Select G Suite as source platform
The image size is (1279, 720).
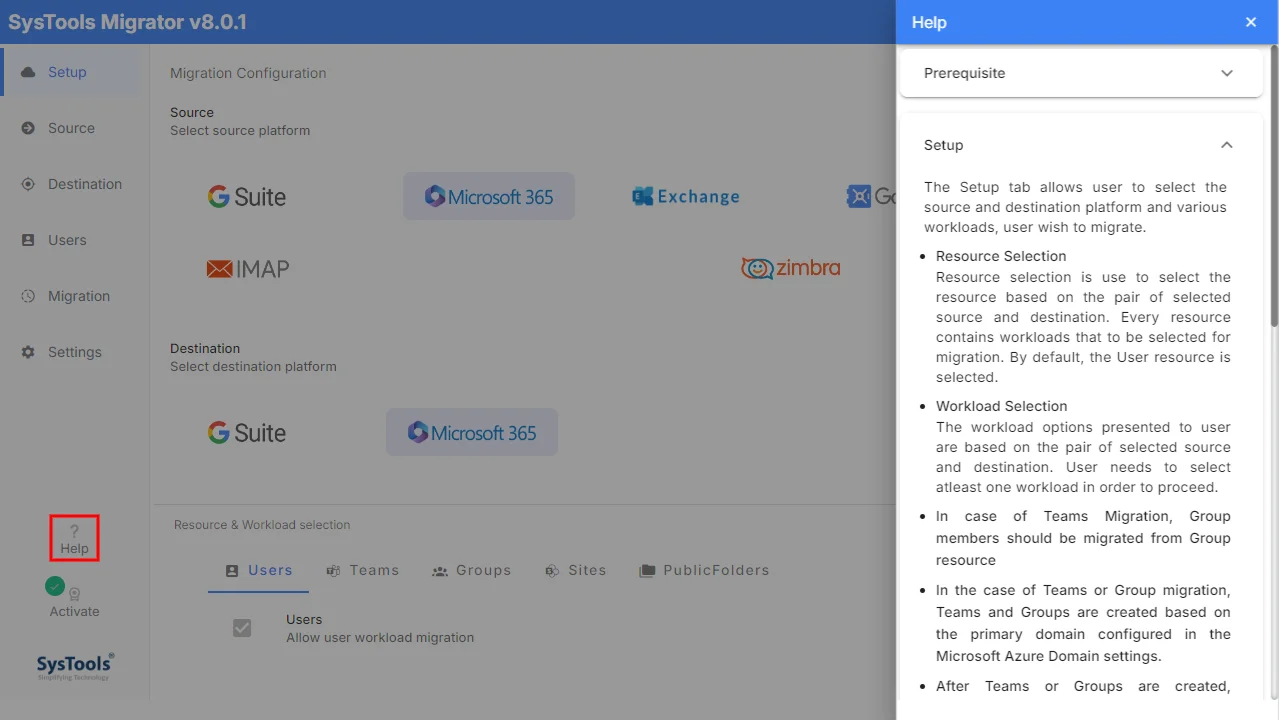(247, 197)
